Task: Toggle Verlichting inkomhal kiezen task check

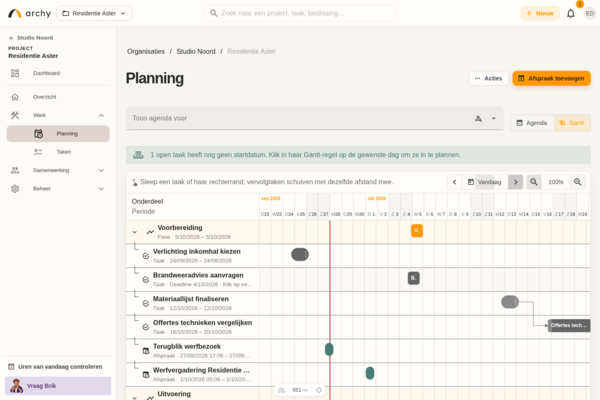Action: coord(146,256)
